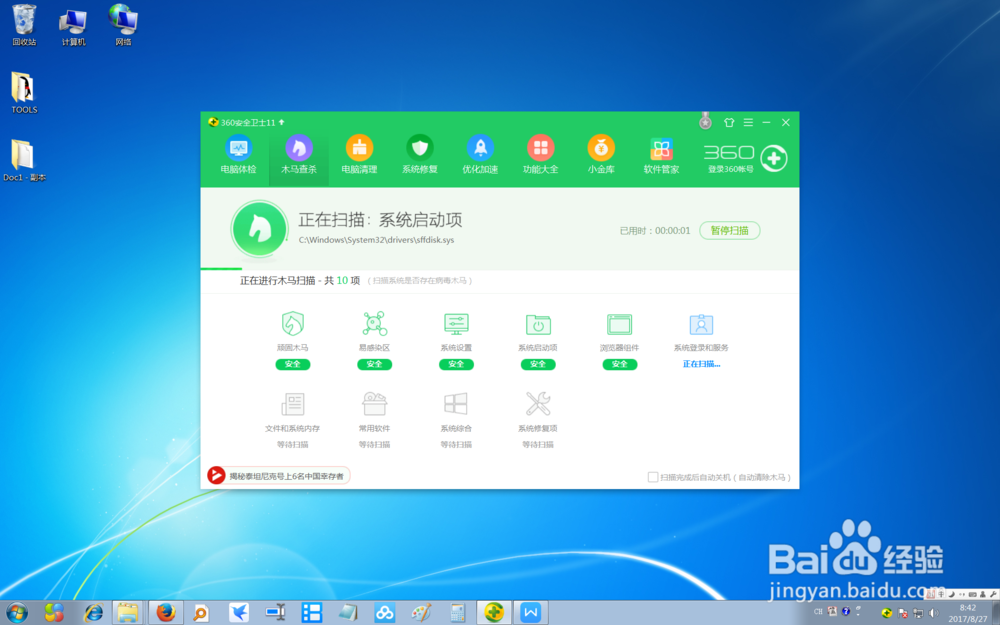Click the trojan scan horse logo

click(x=259, y=229)
